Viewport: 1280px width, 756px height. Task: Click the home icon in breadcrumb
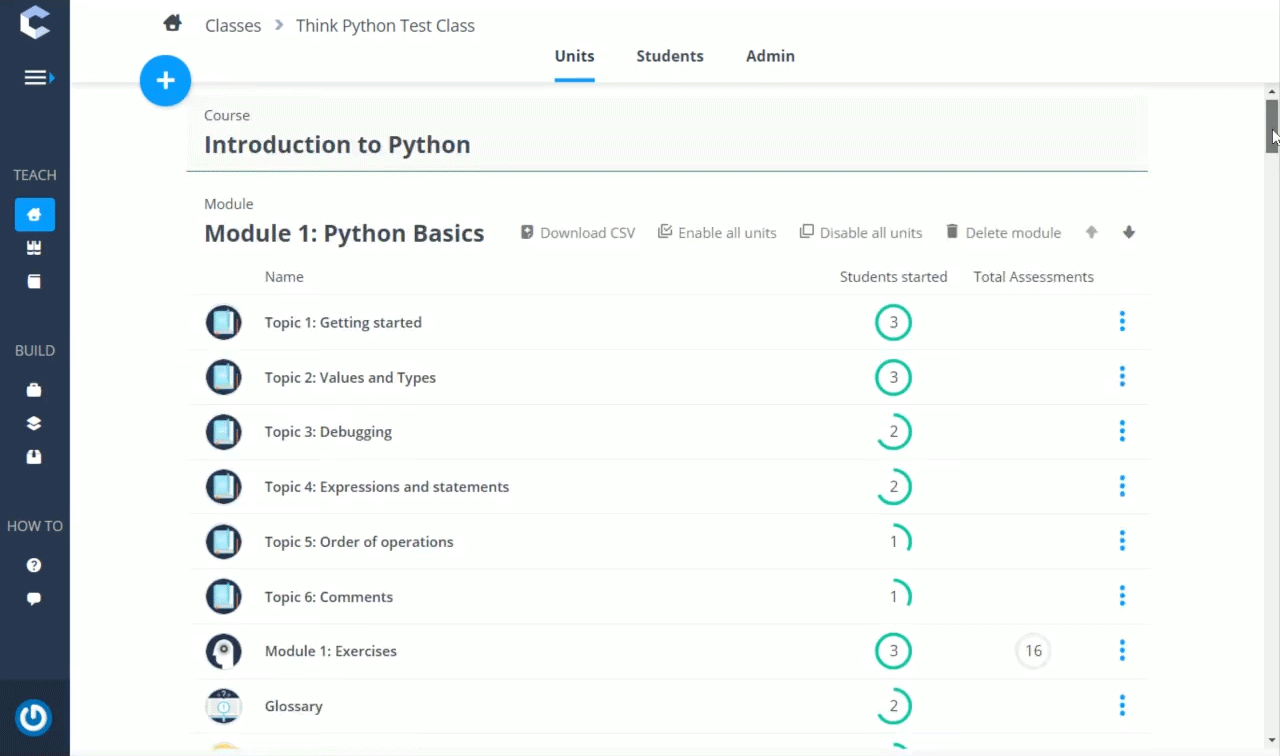coord(173,24)
